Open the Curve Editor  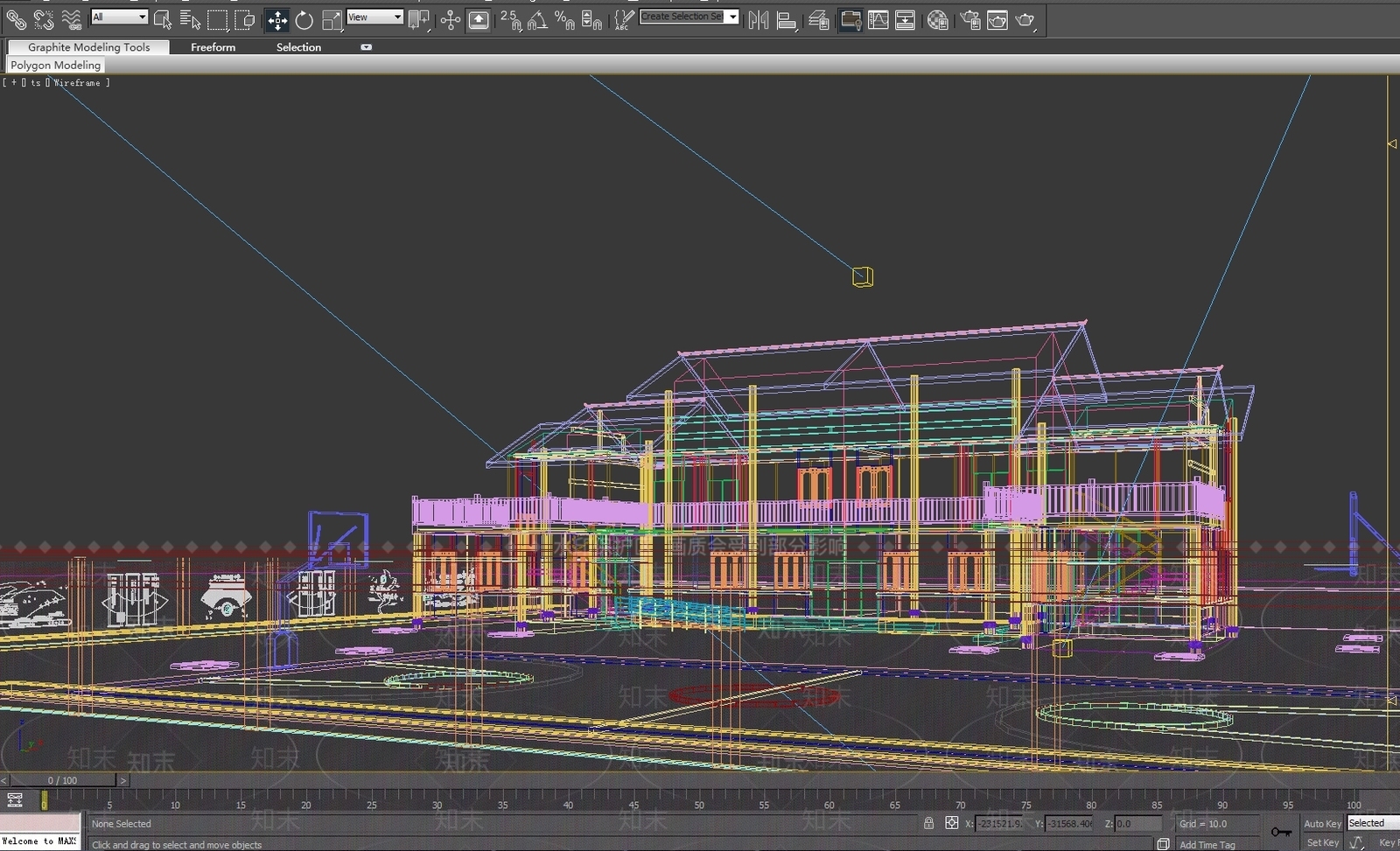tap(878, 19)
